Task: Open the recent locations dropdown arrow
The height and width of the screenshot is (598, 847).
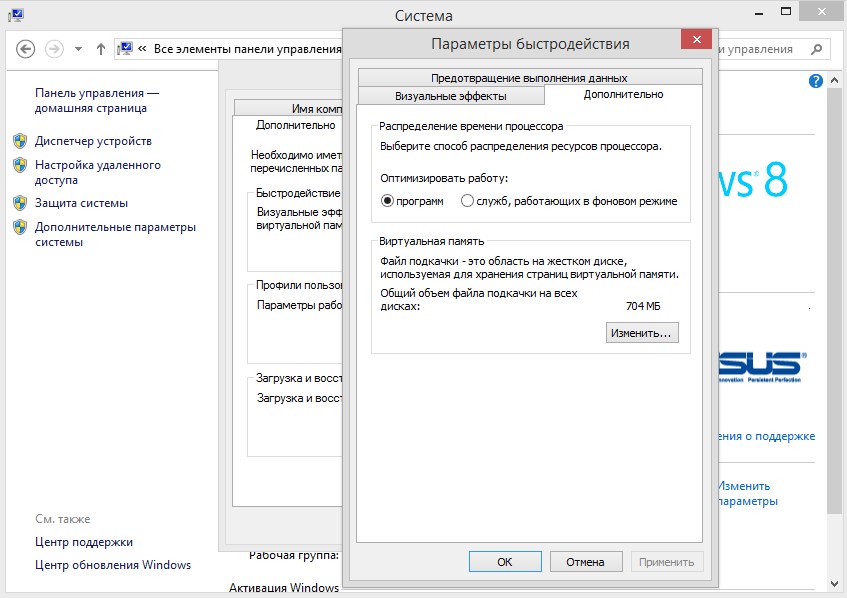Action: click(x=78, y=49)
